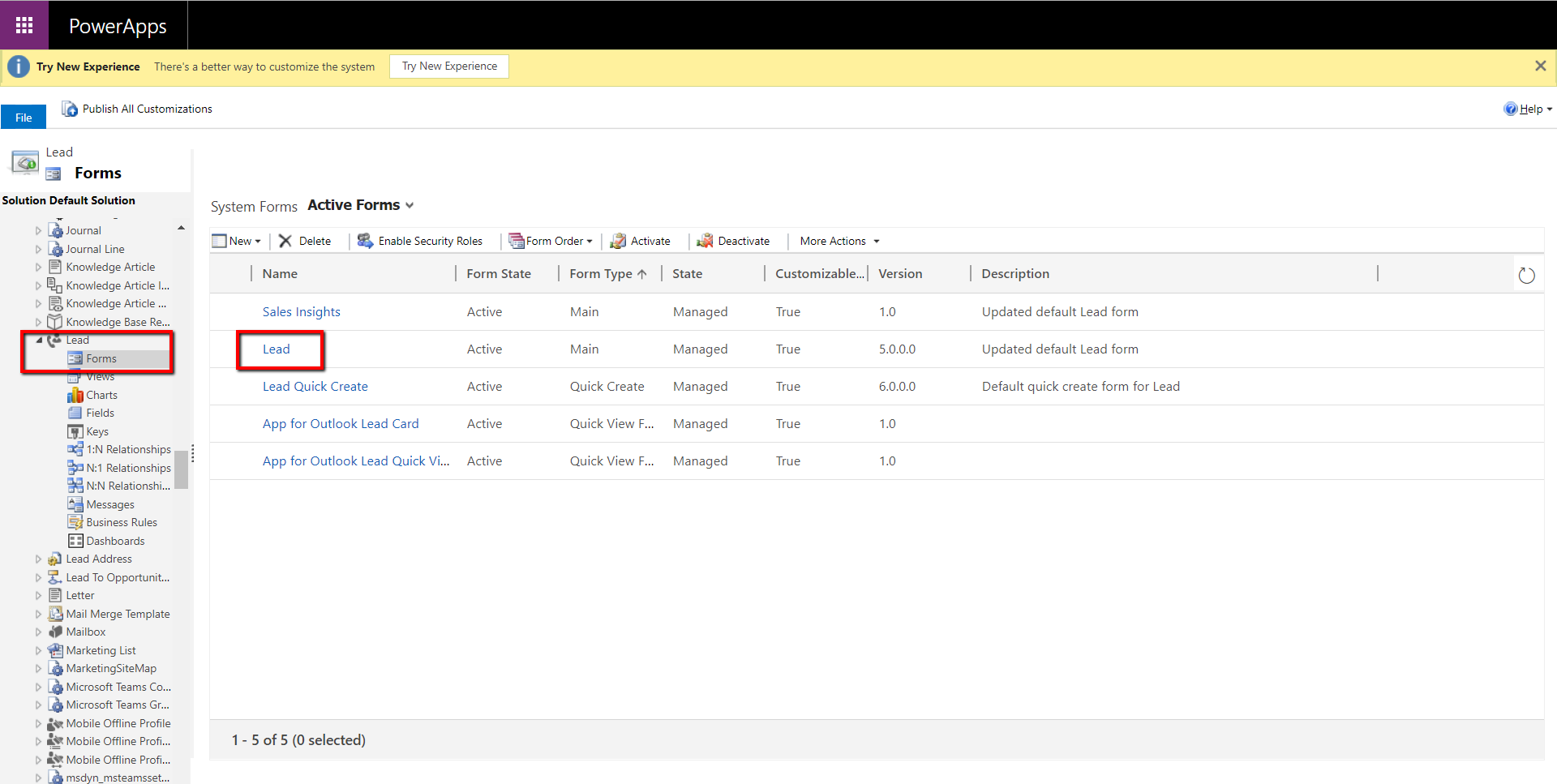Click the solution tree scrollbar thumb
The image size is (1557, 784).
click(x=181, y=469)
